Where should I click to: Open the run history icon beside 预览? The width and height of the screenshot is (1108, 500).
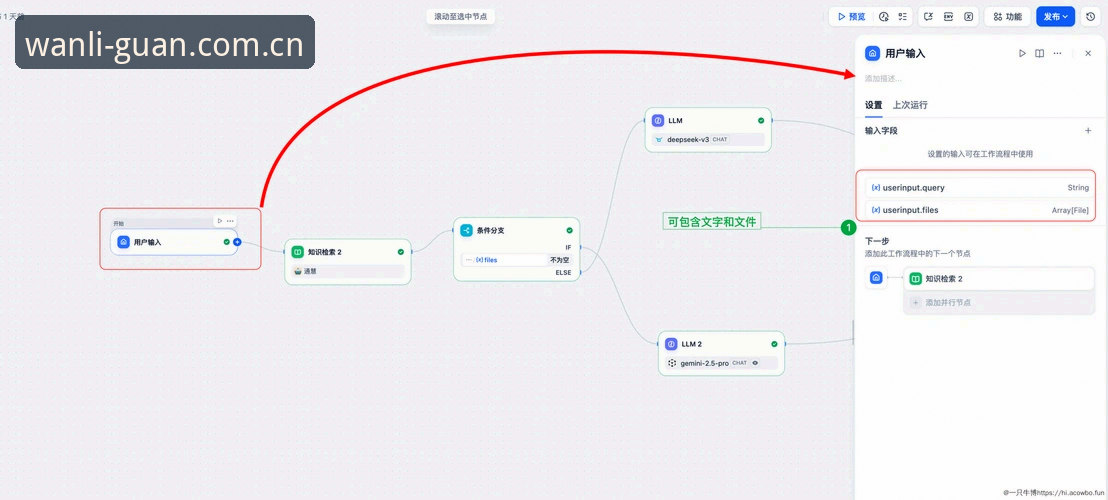click(883, 16)
